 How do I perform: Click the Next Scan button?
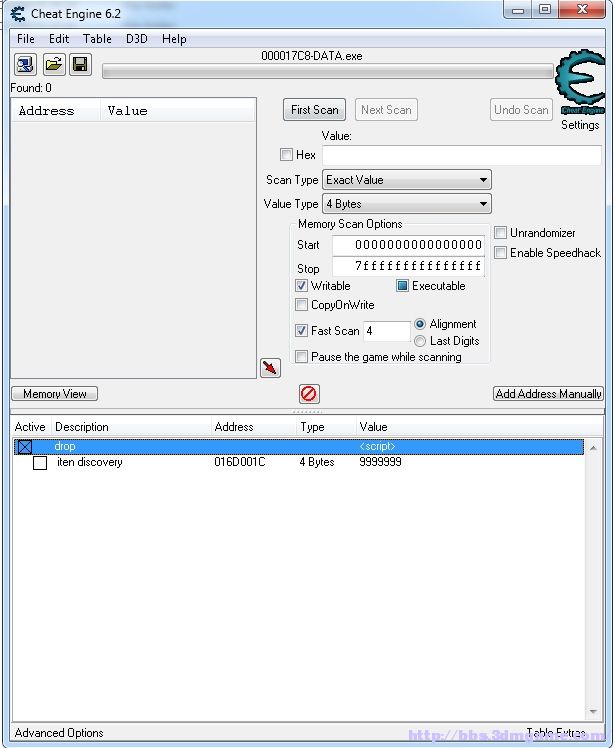(386, 110)
